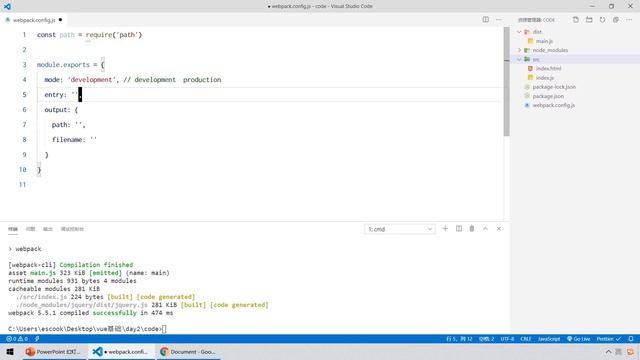Collapse the src folder

tap(519, 60)
